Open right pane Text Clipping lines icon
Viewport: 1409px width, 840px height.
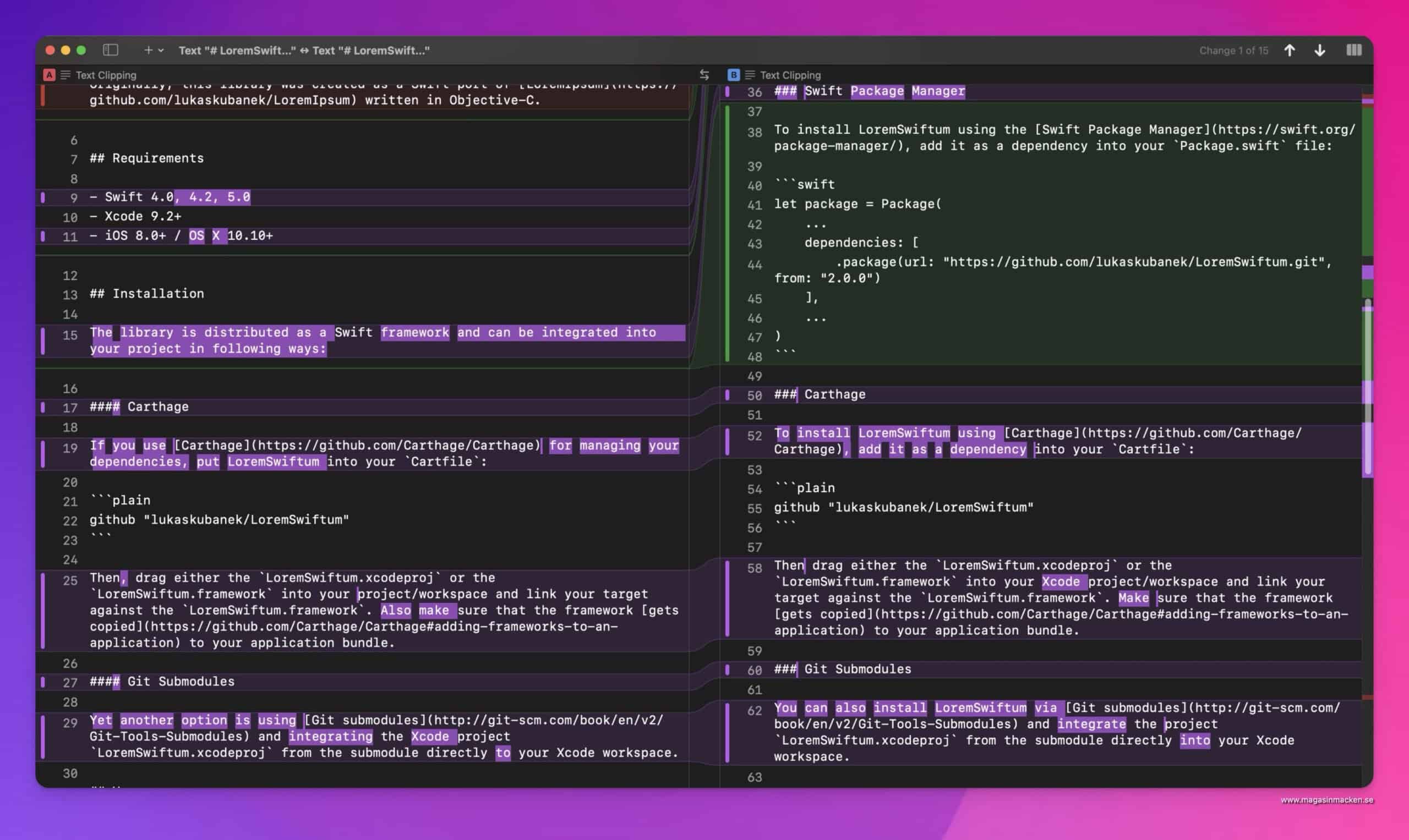[750, 75]
